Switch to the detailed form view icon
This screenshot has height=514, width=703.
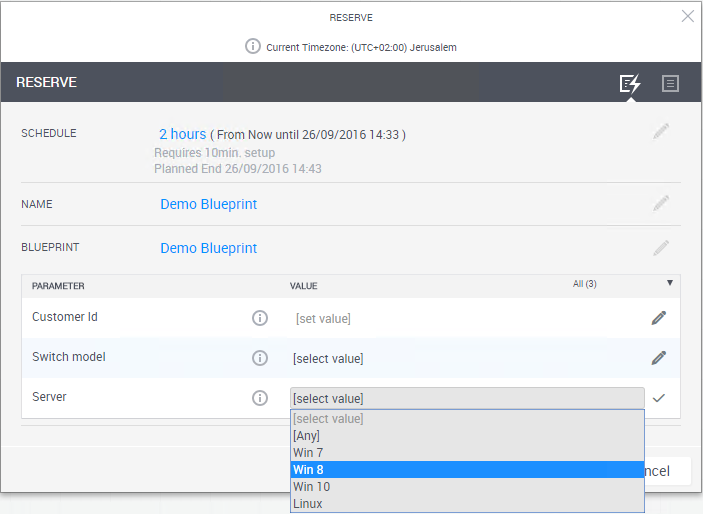670,83
